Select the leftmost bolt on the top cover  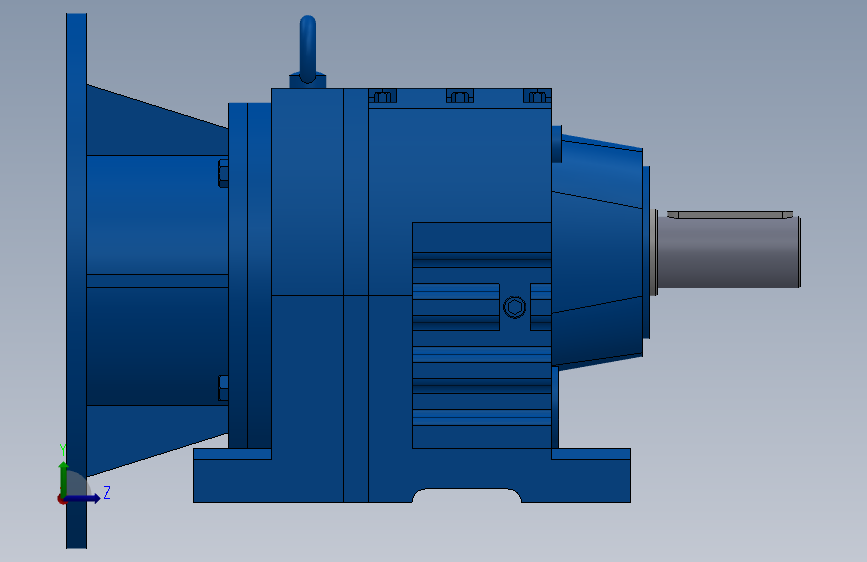(383, 97)
